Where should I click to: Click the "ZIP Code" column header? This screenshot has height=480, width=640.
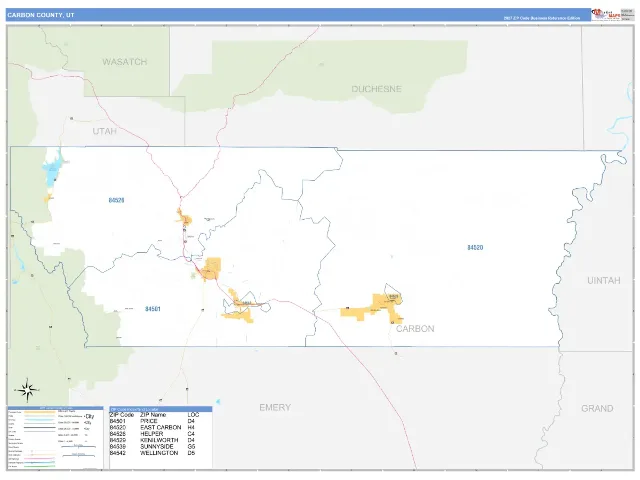tap(122, 415)
